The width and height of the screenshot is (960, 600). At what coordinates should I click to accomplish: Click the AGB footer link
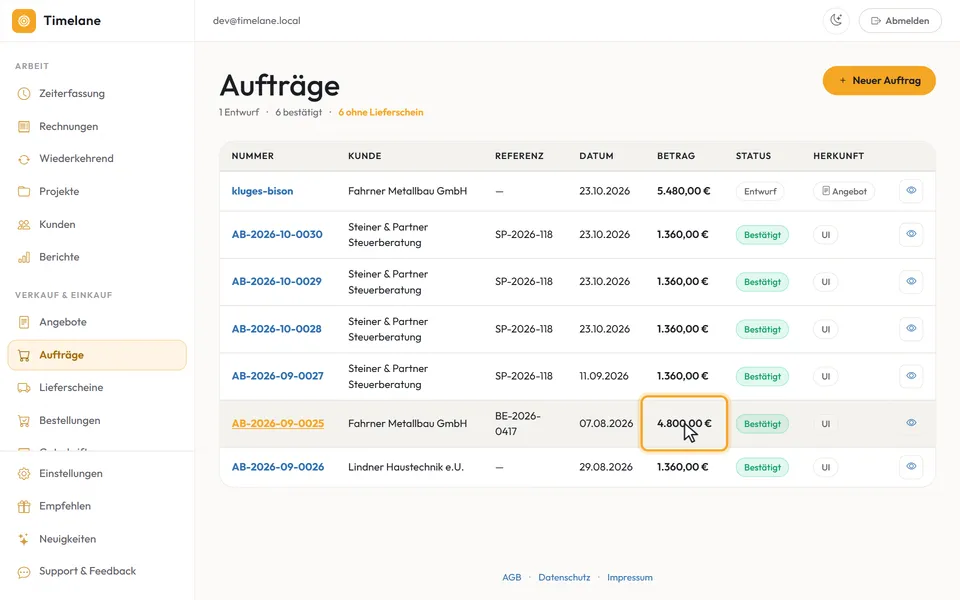point(512,577)
